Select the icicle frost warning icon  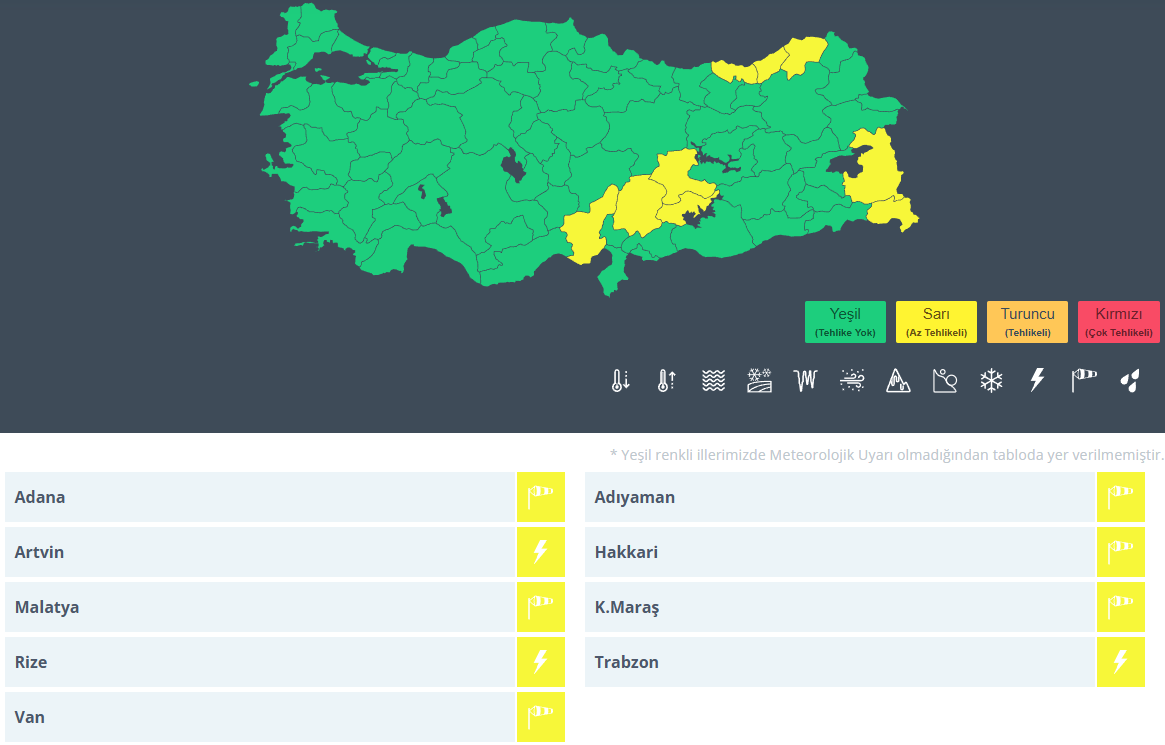(x=806, y=381)
